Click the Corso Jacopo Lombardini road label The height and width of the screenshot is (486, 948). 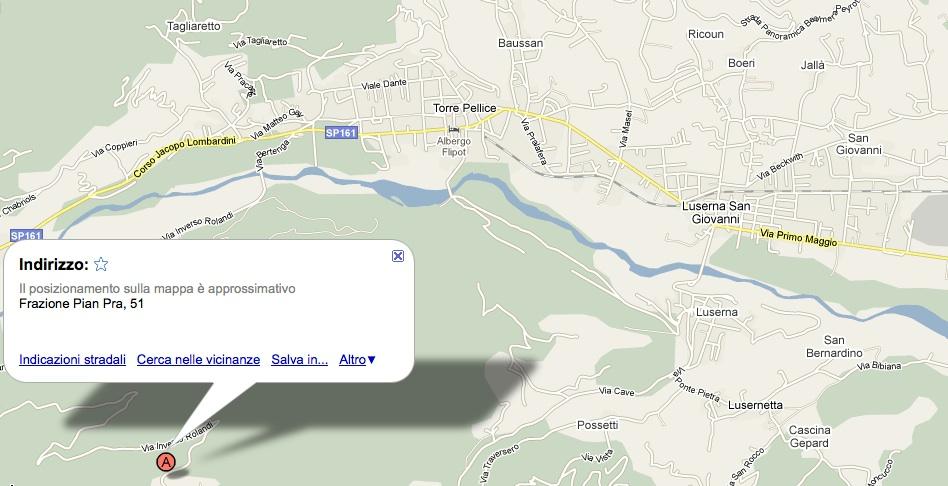pyautogui.click(x=184, y=157)
